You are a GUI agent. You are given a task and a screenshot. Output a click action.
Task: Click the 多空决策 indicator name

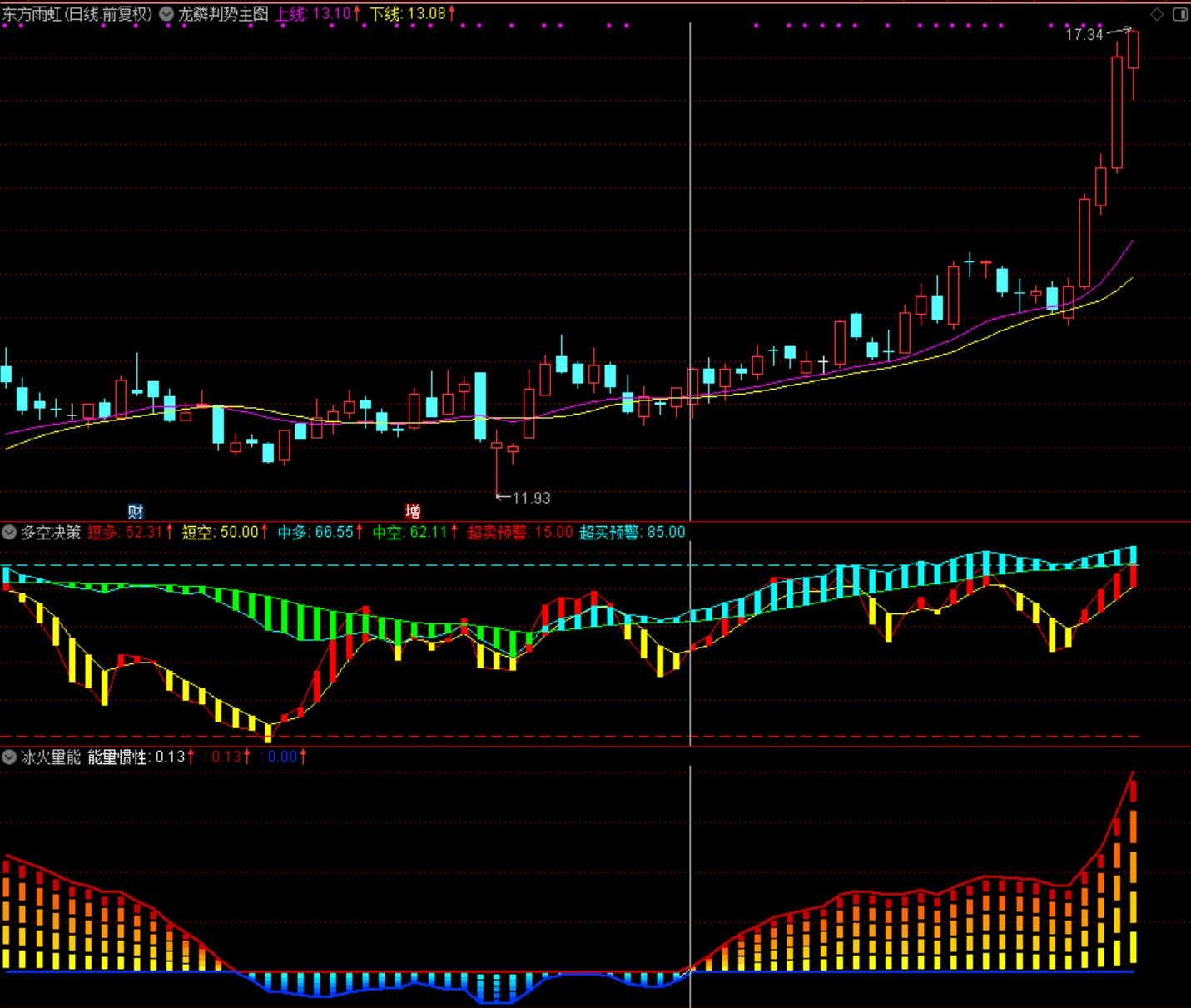tap(51, 532)
